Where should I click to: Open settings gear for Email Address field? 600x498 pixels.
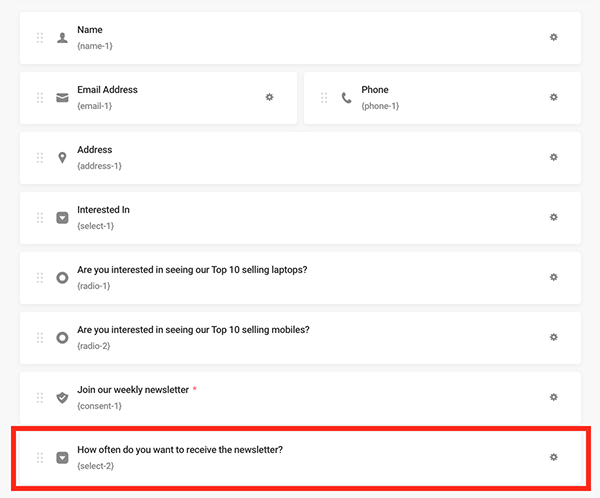pos(269,97)
